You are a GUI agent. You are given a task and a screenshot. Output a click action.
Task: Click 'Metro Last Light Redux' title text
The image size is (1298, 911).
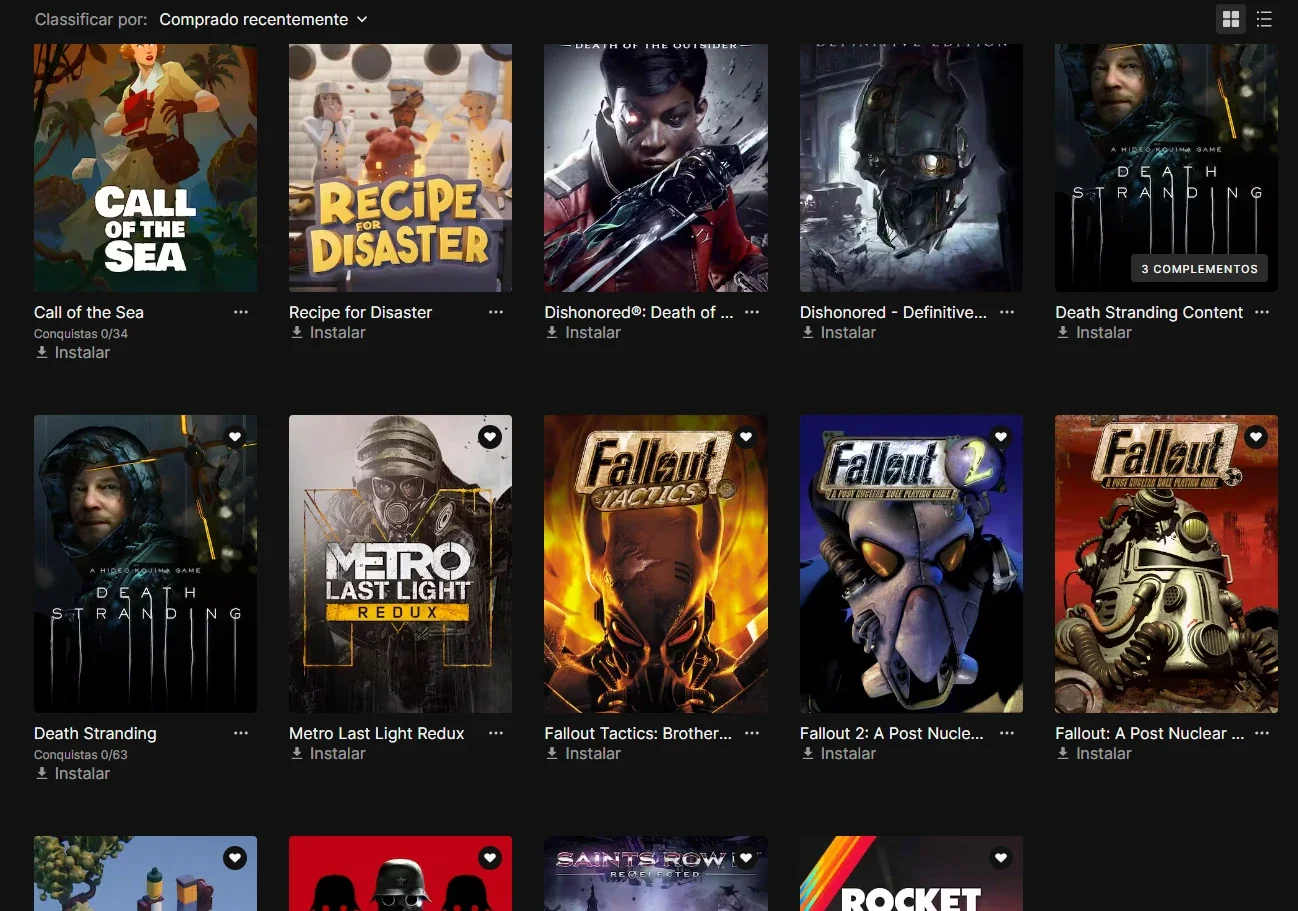(377, 733)
